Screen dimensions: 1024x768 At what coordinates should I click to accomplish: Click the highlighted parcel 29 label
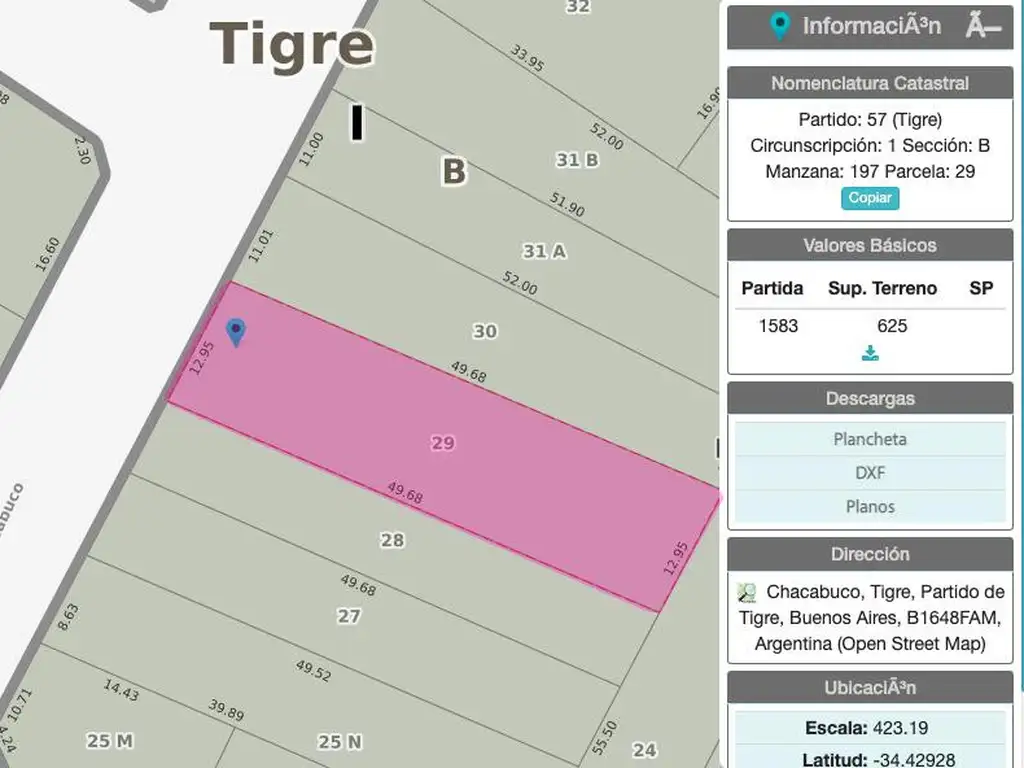pos(443,443)
